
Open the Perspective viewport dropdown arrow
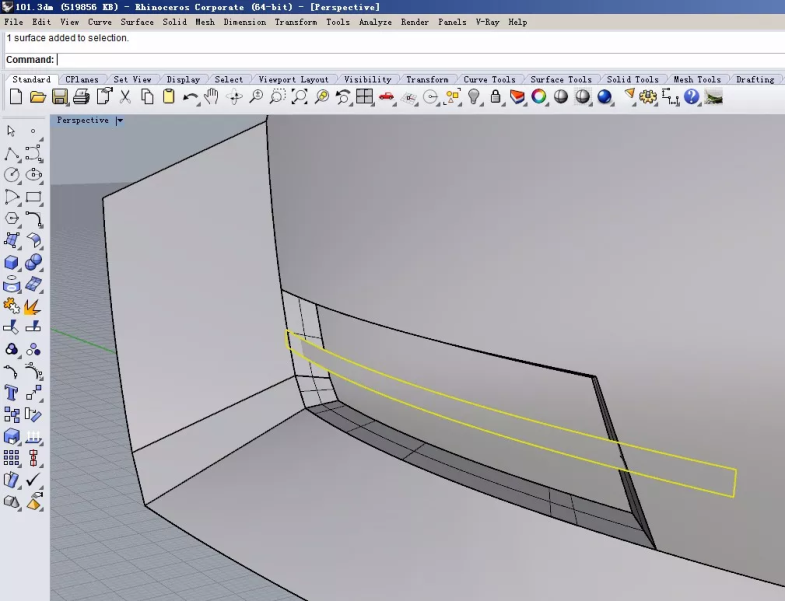(119, 121)
